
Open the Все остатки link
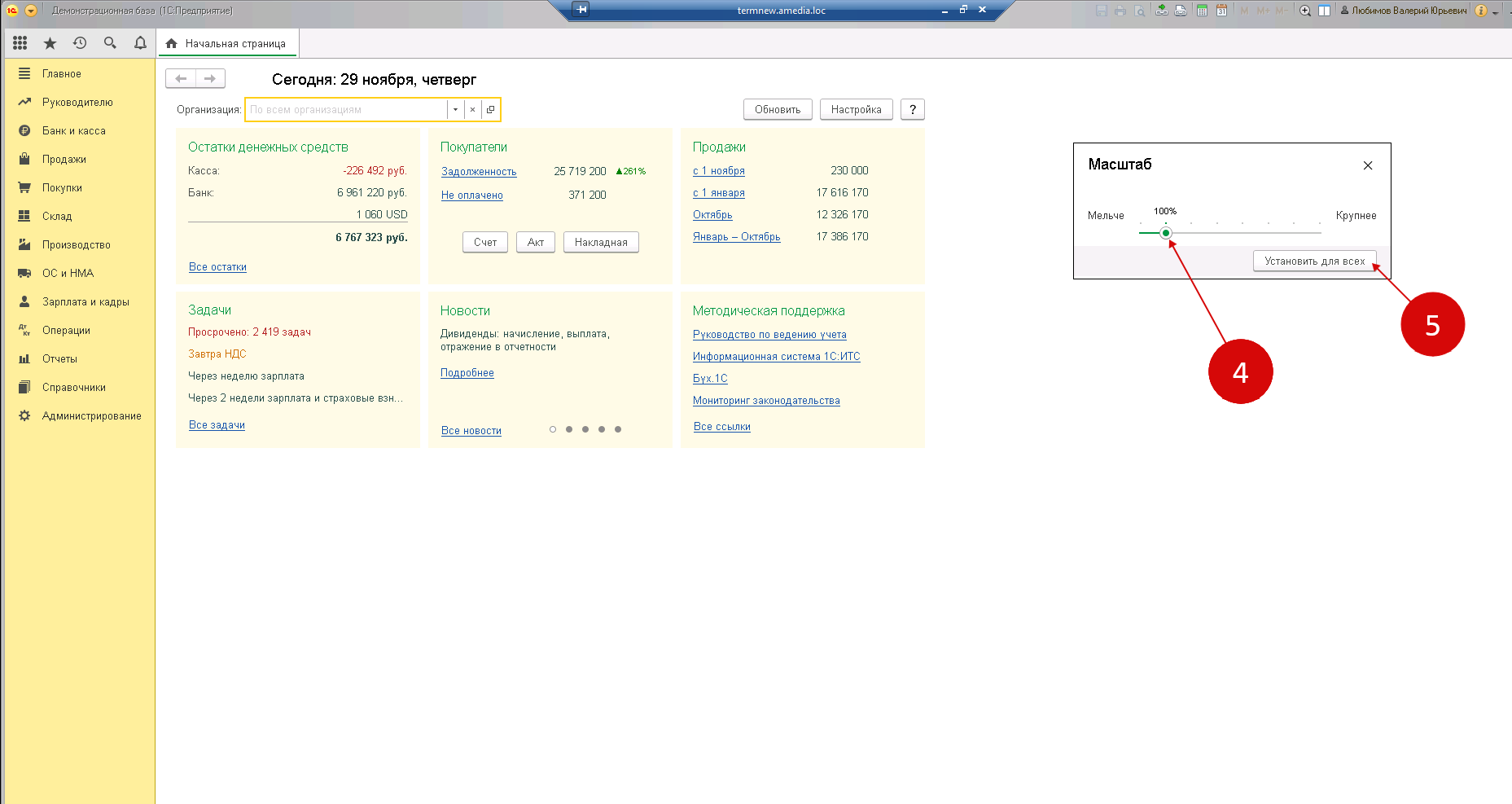(x=217, y=266)
